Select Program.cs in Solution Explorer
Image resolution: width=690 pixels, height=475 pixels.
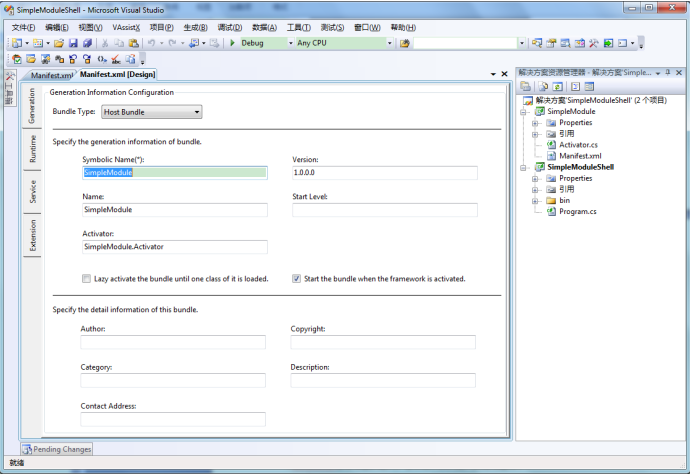578,212
